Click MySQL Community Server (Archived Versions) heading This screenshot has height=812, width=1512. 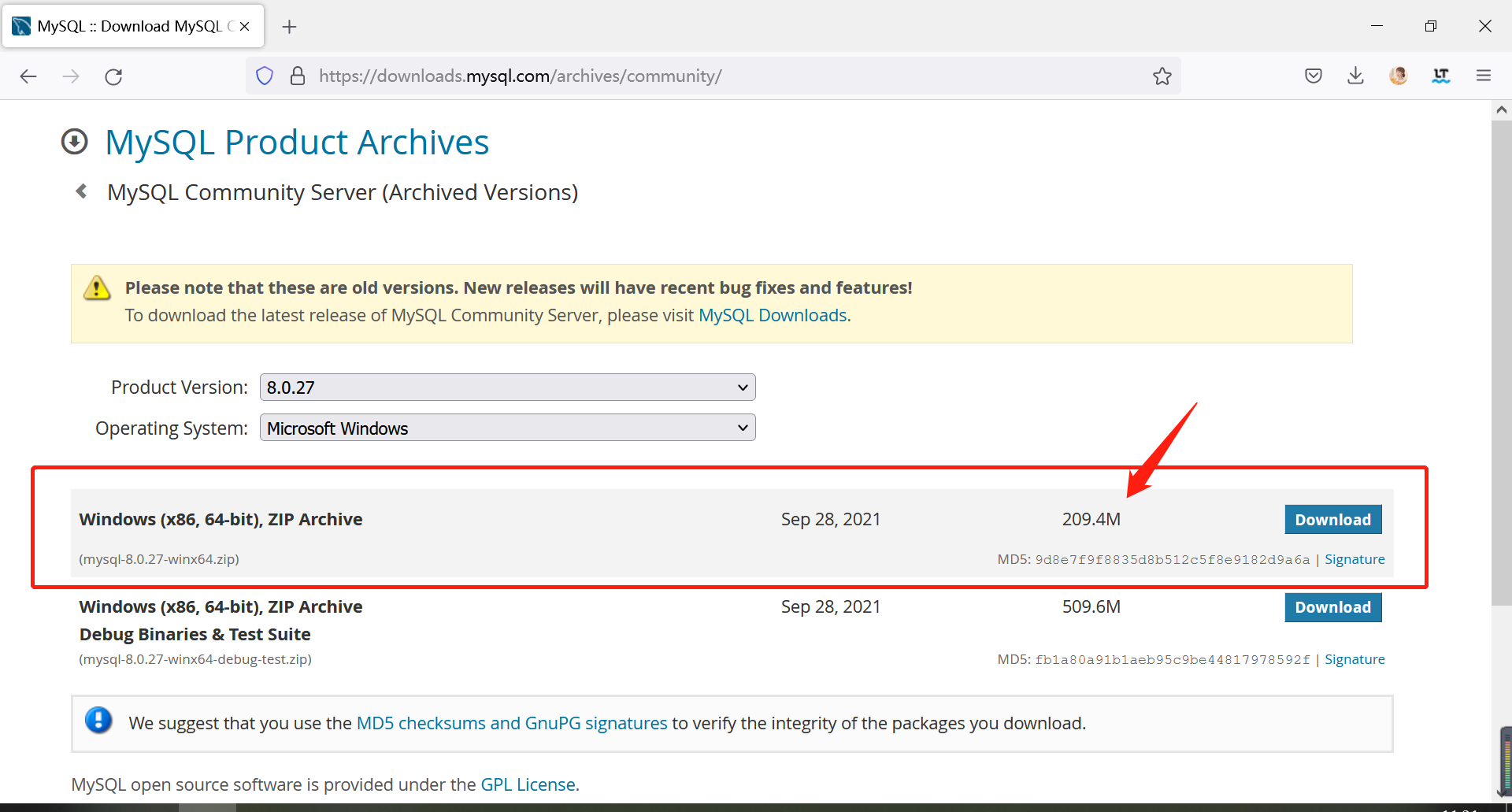point(343,192)
